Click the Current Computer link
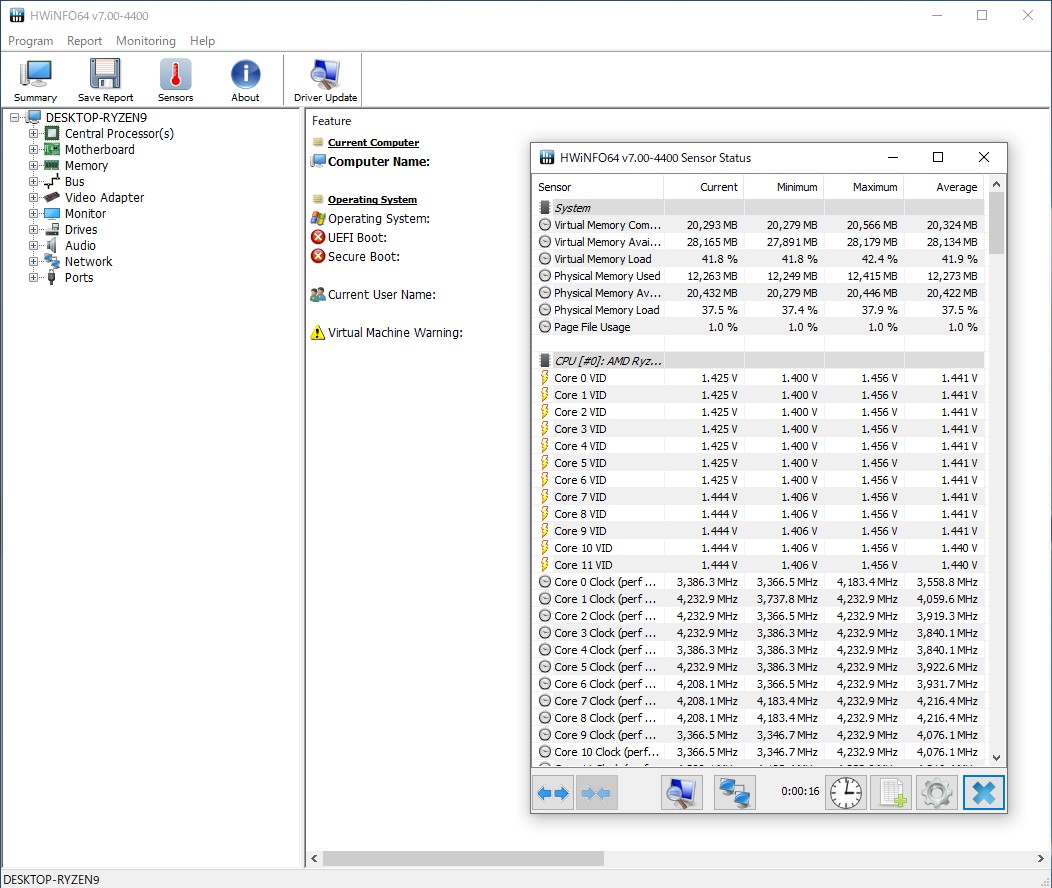1052x888 pixels. [373, 142]
